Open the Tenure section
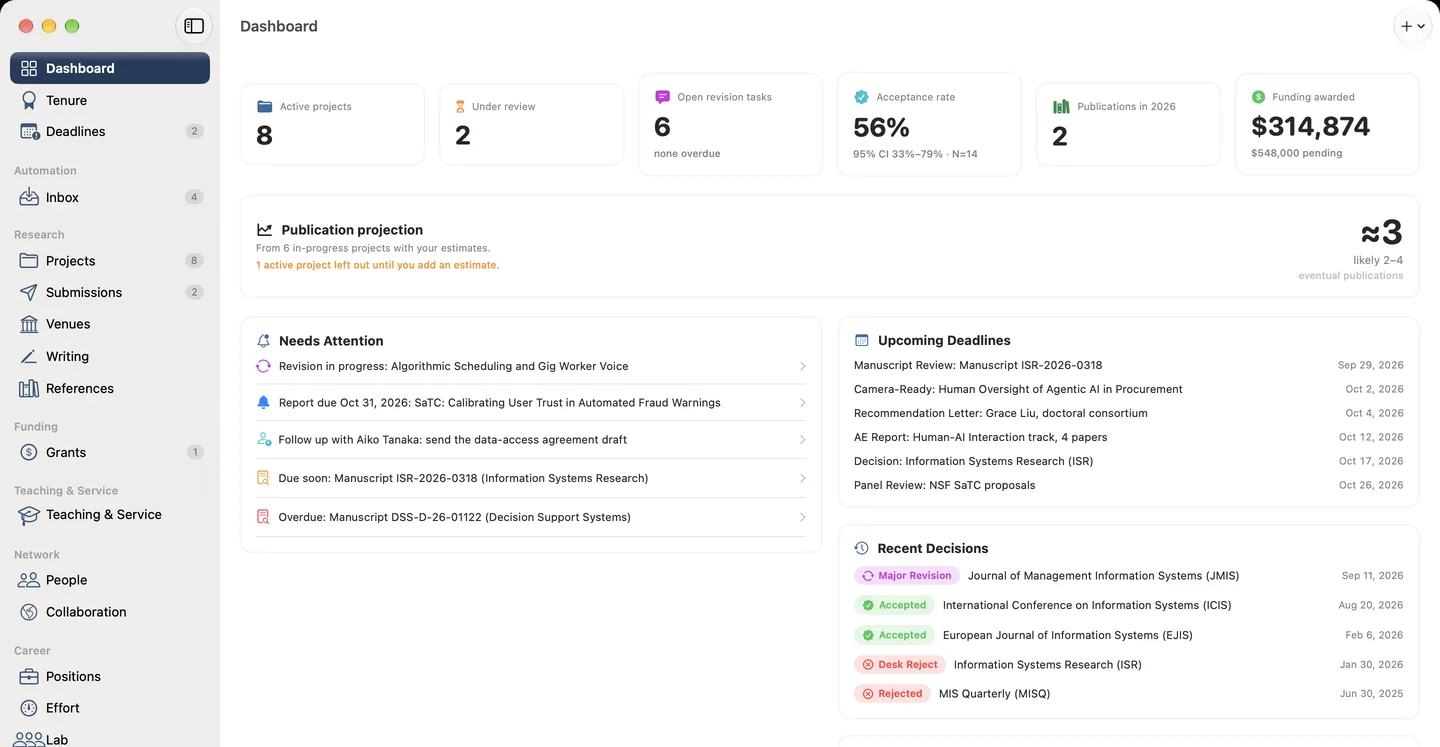Viewport: 1440px width, 747px height. (x=110, y=100)
